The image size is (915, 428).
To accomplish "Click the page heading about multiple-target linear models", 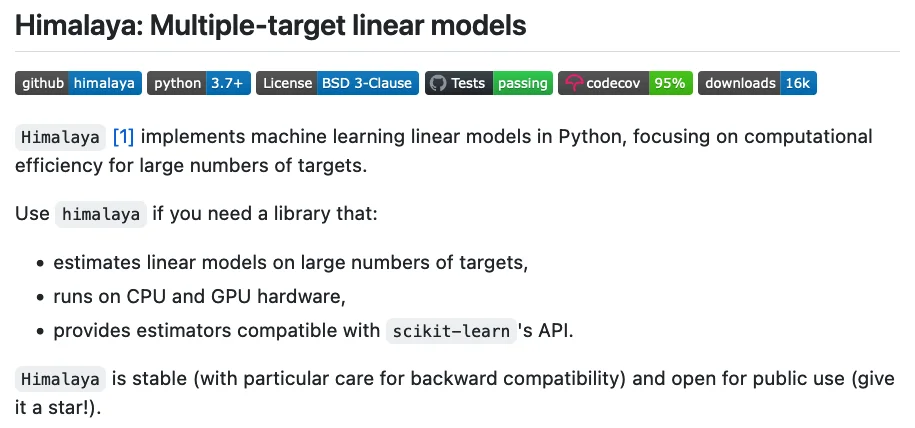I will coord(270,26).
